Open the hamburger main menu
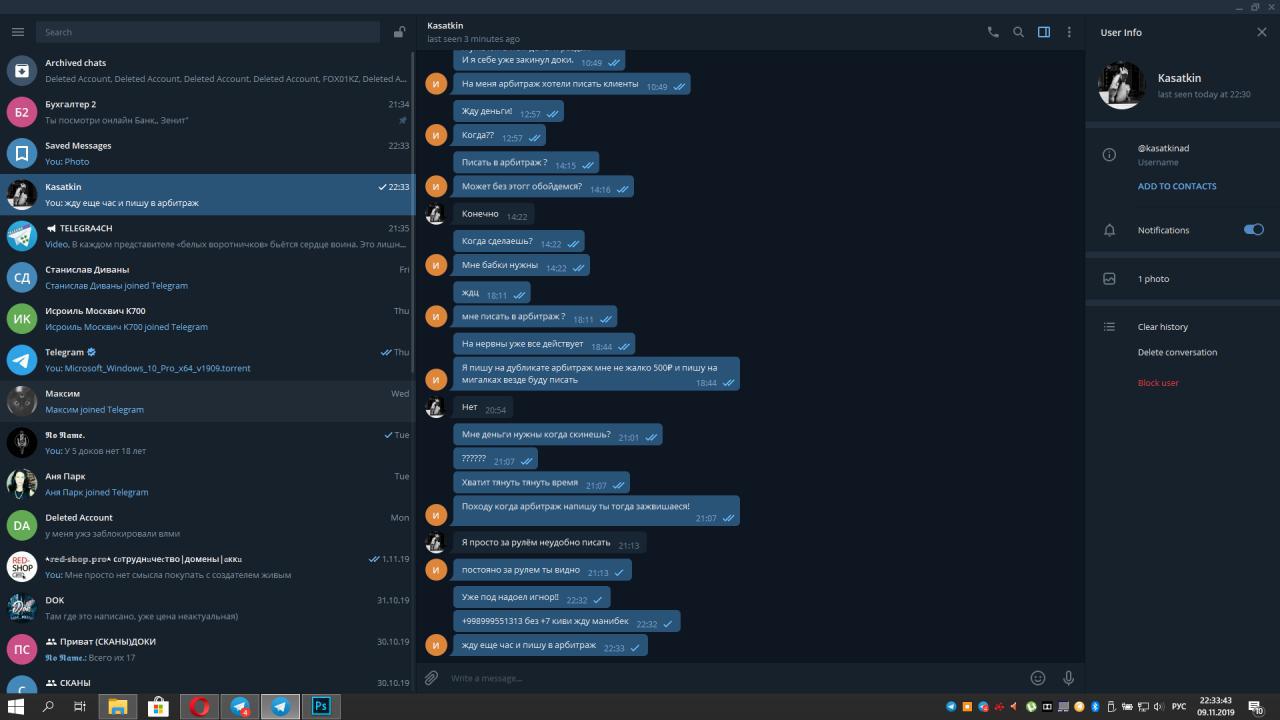 [x=17, y=32]
